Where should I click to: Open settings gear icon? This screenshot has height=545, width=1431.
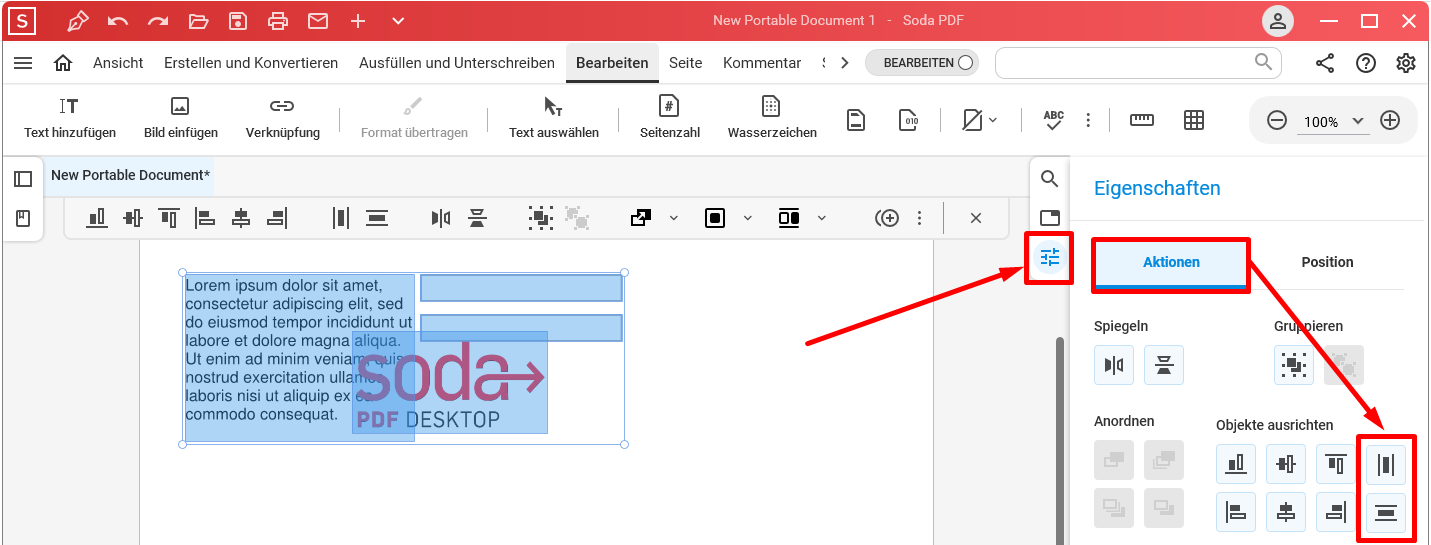(1406, 63)
